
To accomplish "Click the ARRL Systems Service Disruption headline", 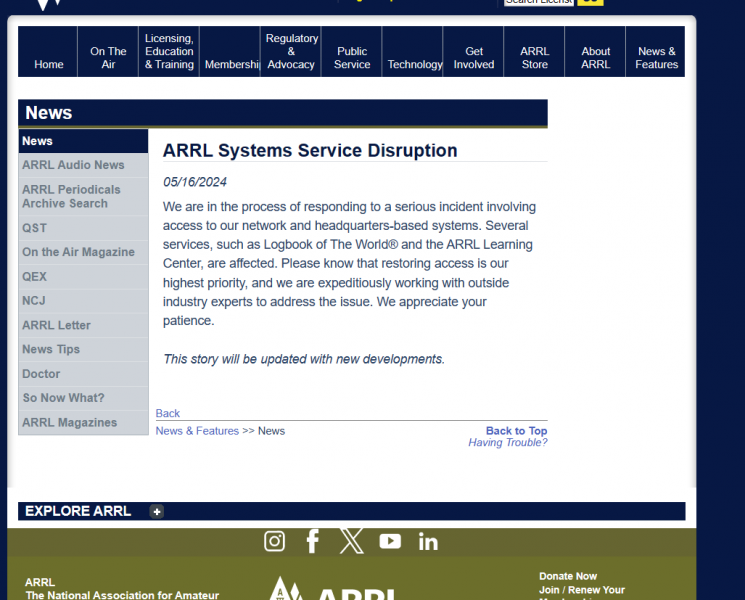I will point(310,151).
